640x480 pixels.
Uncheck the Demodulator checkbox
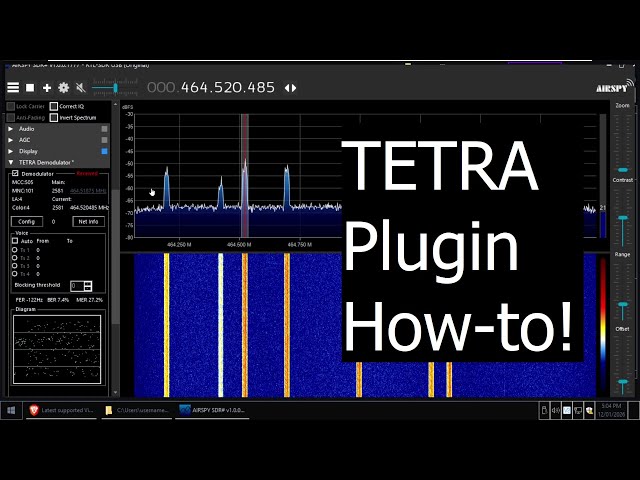coord(15,173)
